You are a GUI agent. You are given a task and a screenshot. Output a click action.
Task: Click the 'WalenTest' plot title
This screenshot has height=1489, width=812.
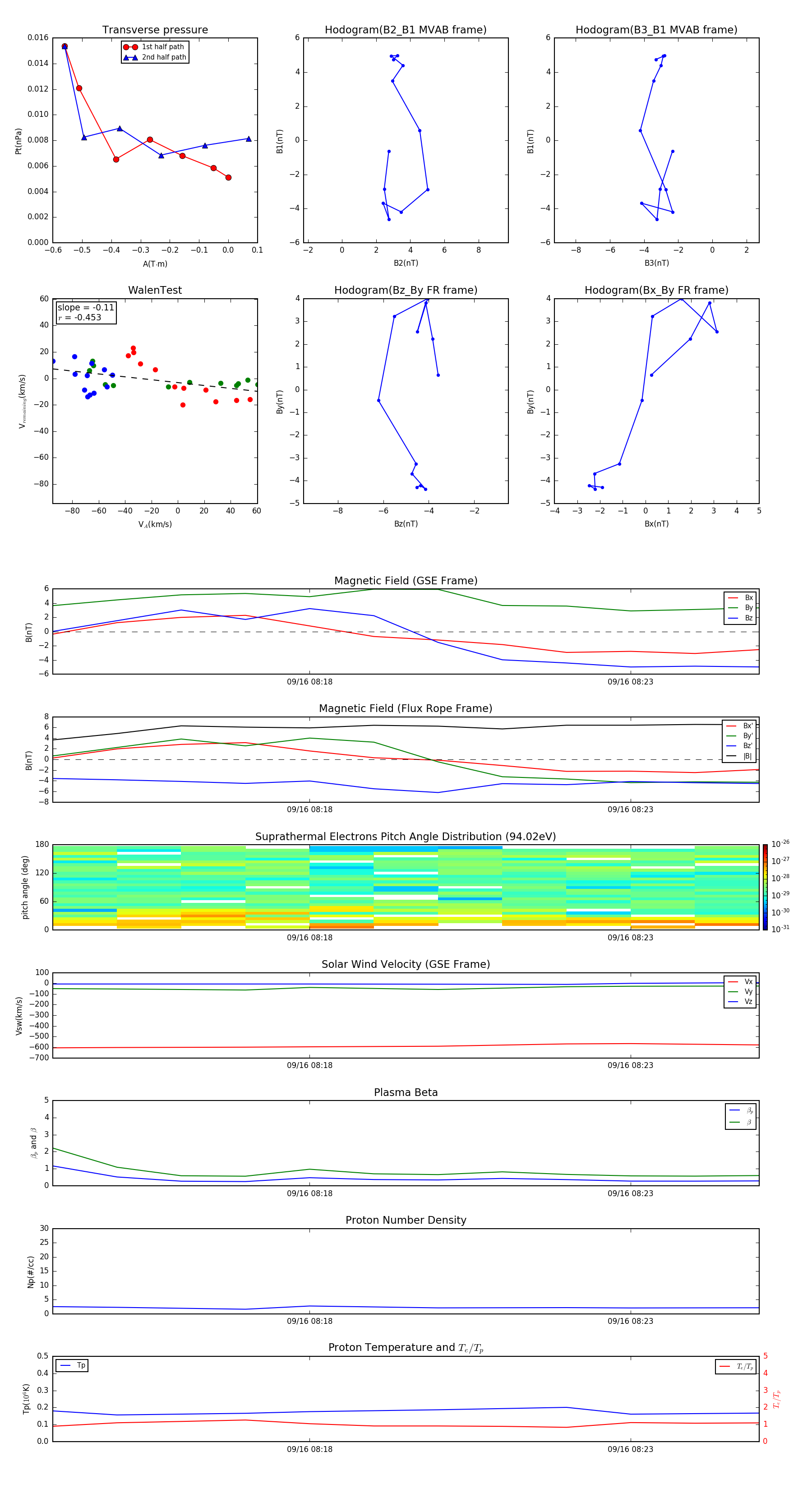click(155, 290)
